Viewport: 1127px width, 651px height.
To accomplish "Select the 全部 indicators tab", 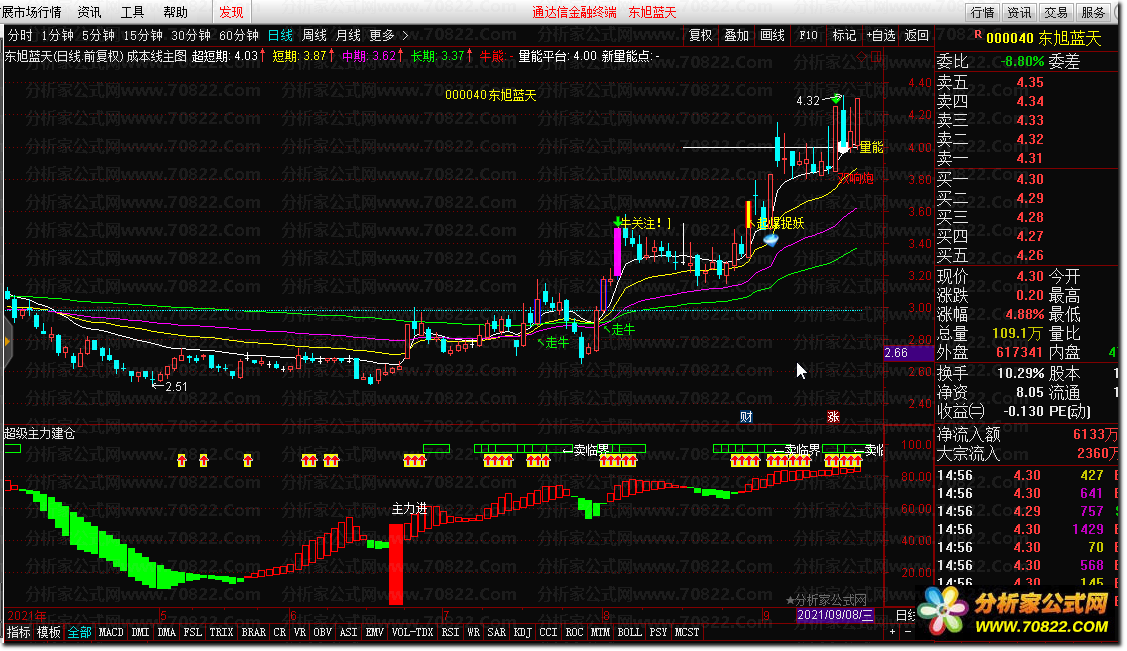I will click(80, 632).
